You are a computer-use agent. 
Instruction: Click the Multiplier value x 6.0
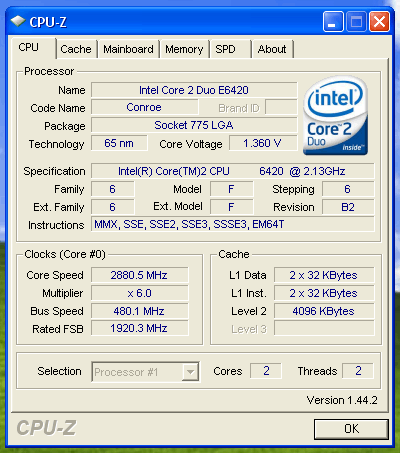tap(139, 293)
